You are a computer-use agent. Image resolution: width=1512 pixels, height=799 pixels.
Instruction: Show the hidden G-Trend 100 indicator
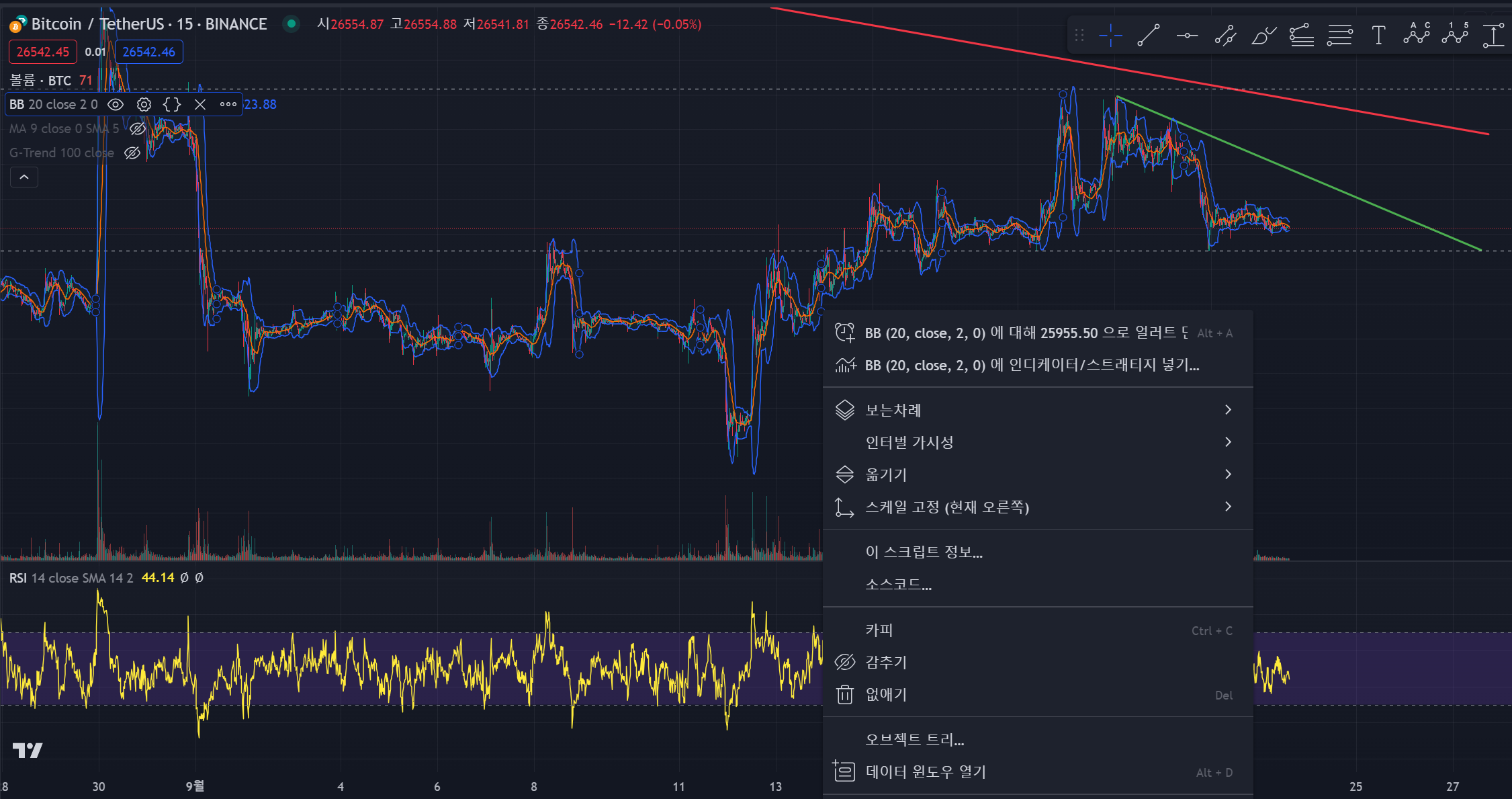(x=132, y=153)
